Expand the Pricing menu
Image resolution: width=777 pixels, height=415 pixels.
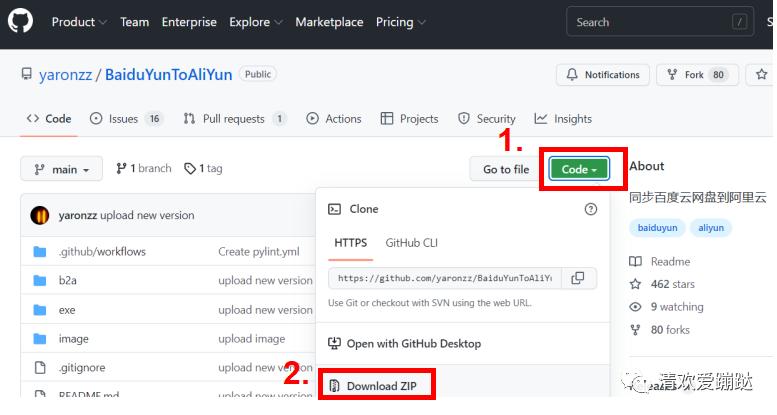400,22
